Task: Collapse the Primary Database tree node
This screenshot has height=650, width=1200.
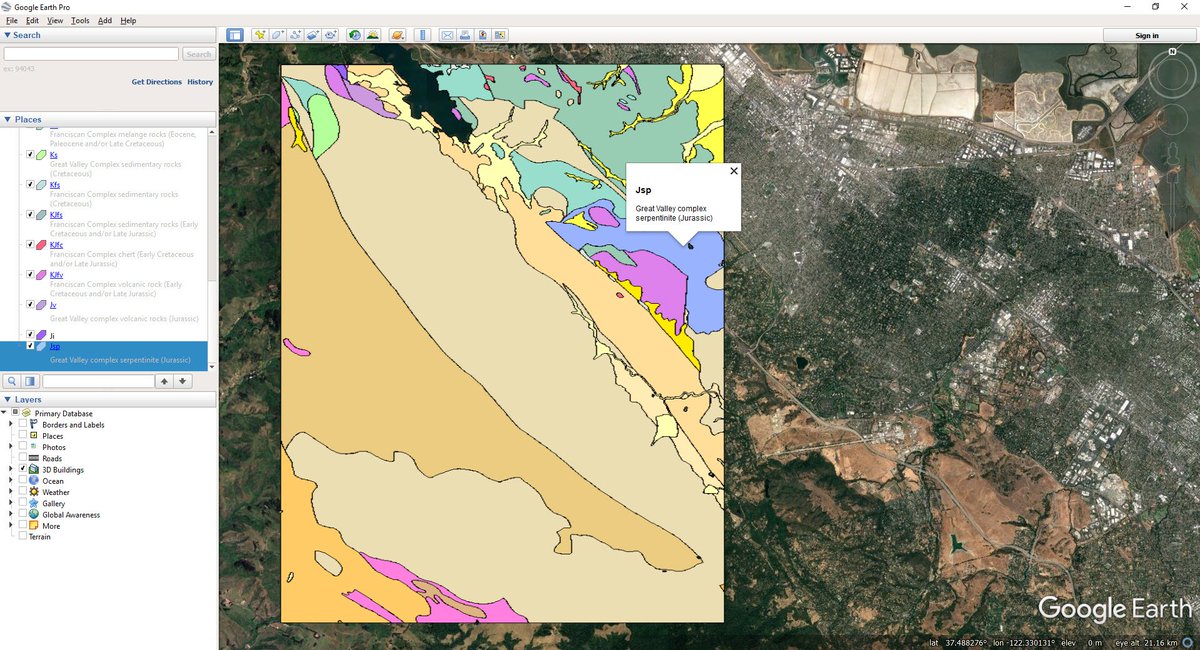Action: [4, 414]
